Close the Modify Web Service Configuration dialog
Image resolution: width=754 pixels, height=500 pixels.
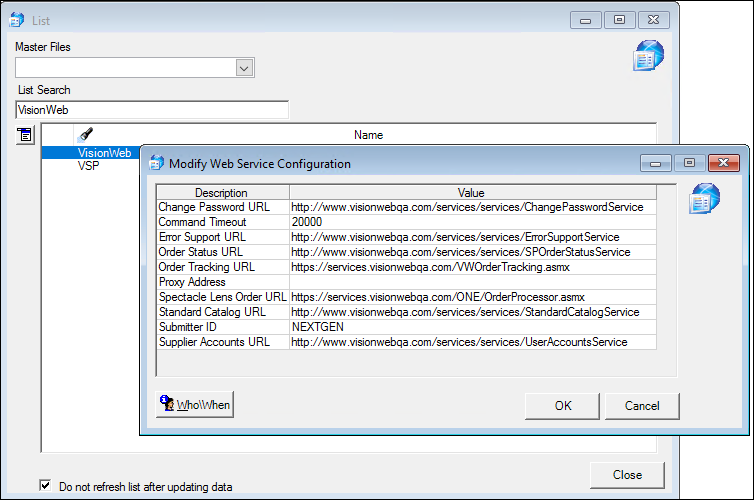723,163
